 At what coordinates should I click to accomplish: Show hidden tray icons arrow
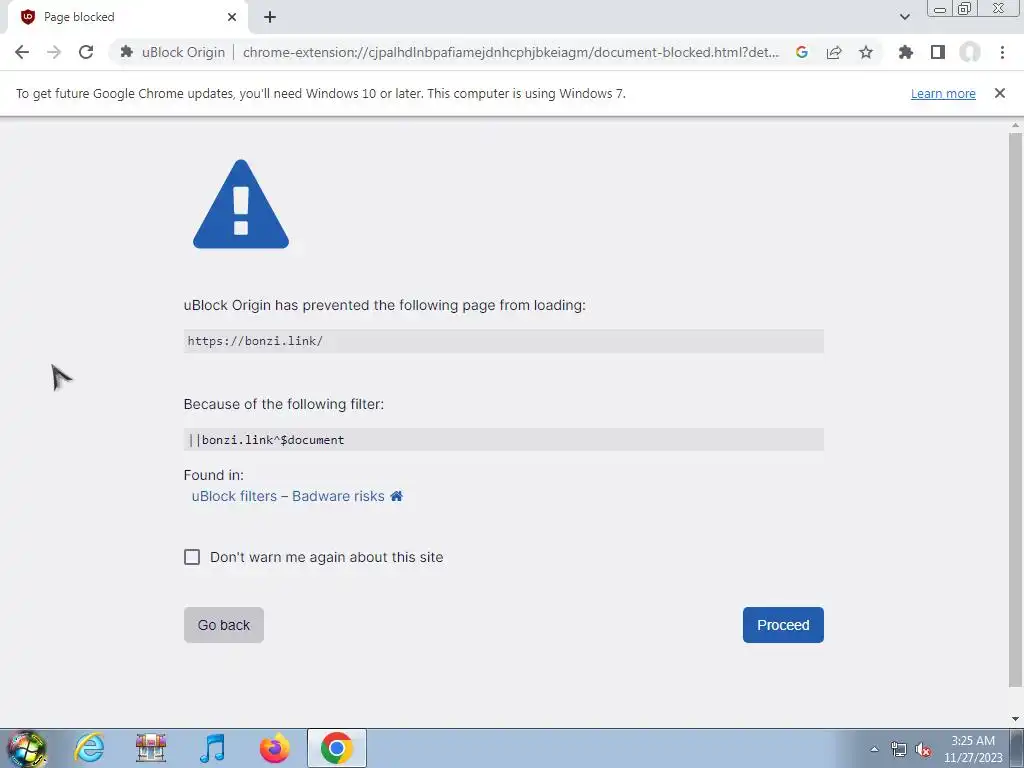[x=874, y=749]
